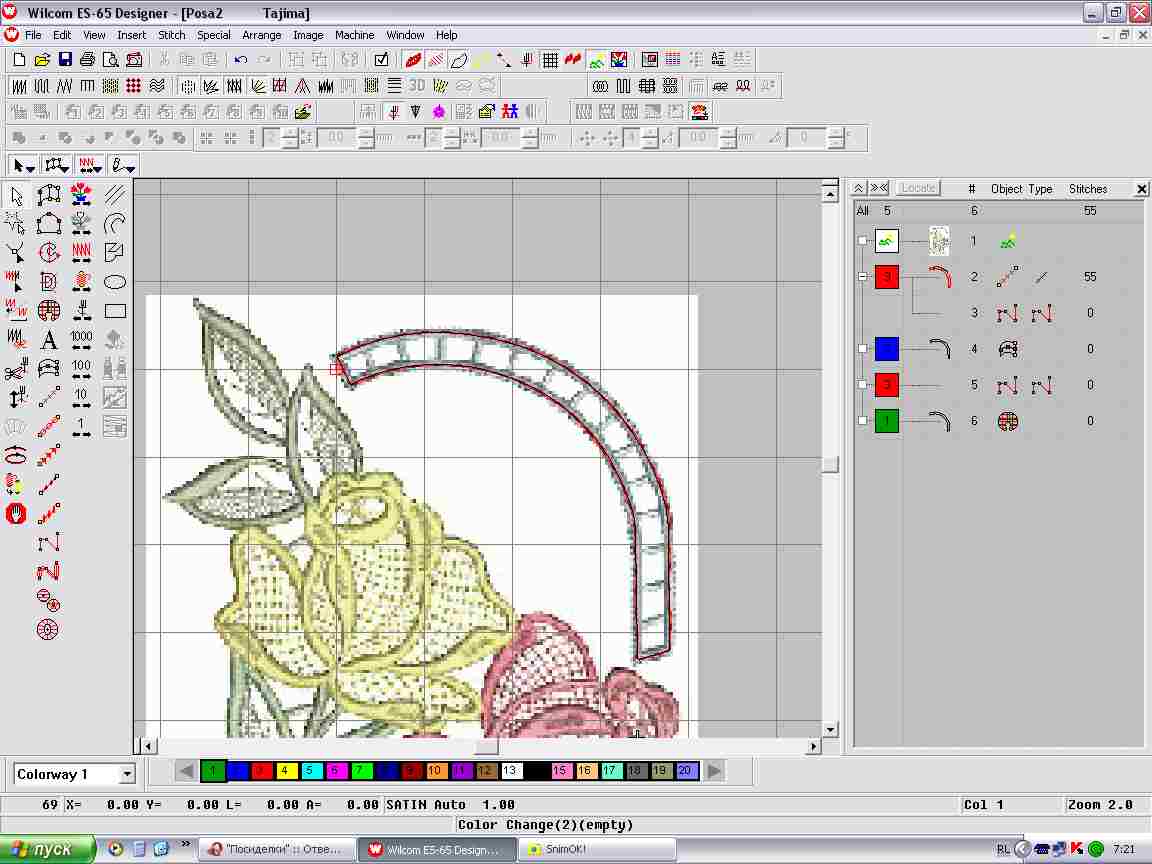Image resolution: width=1152 pixels, height=864 pixels.
Task: Open the Arrange menu
Action: 261,35
